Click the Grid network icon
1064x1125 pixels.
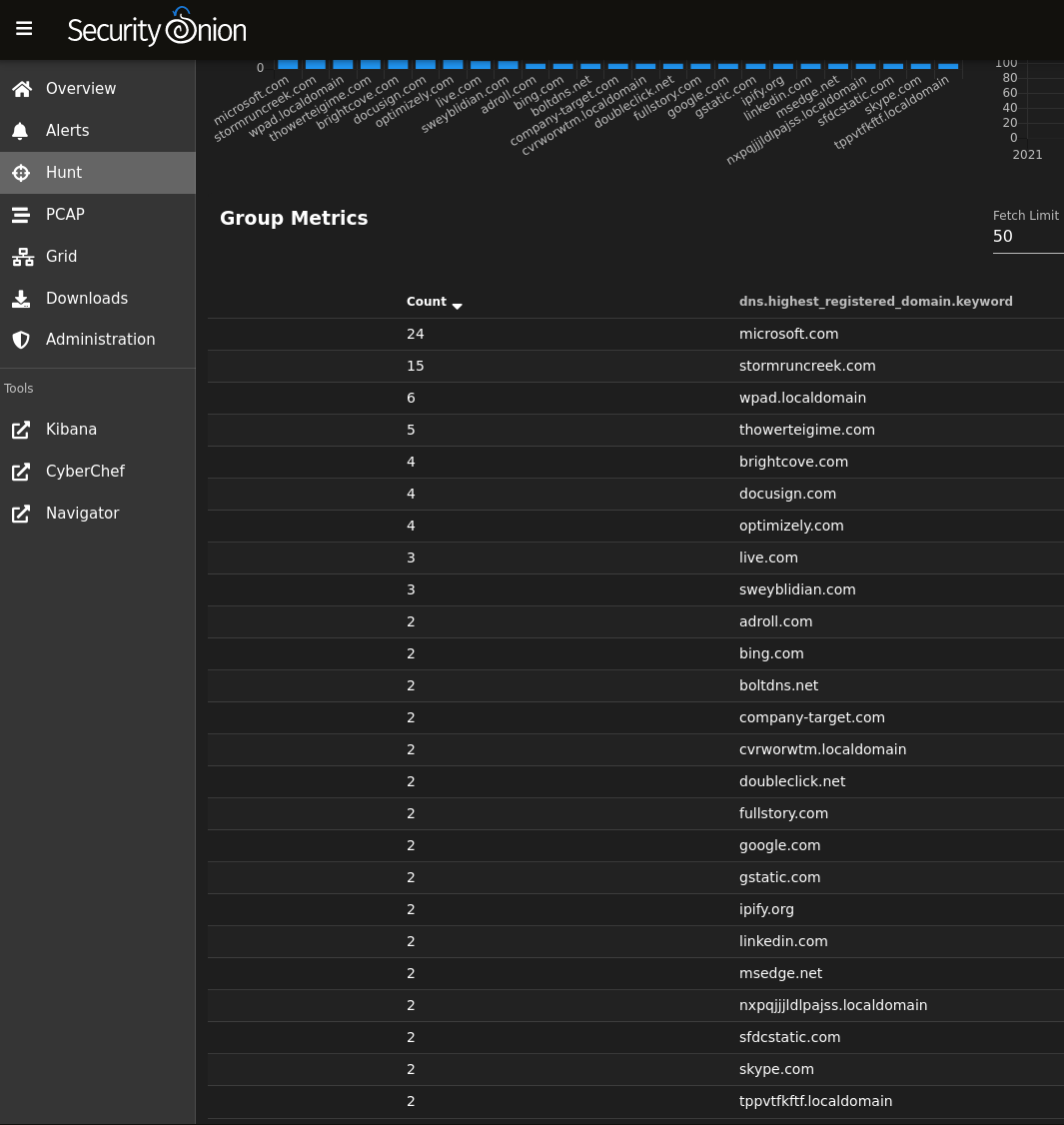(x=22, y=257)
